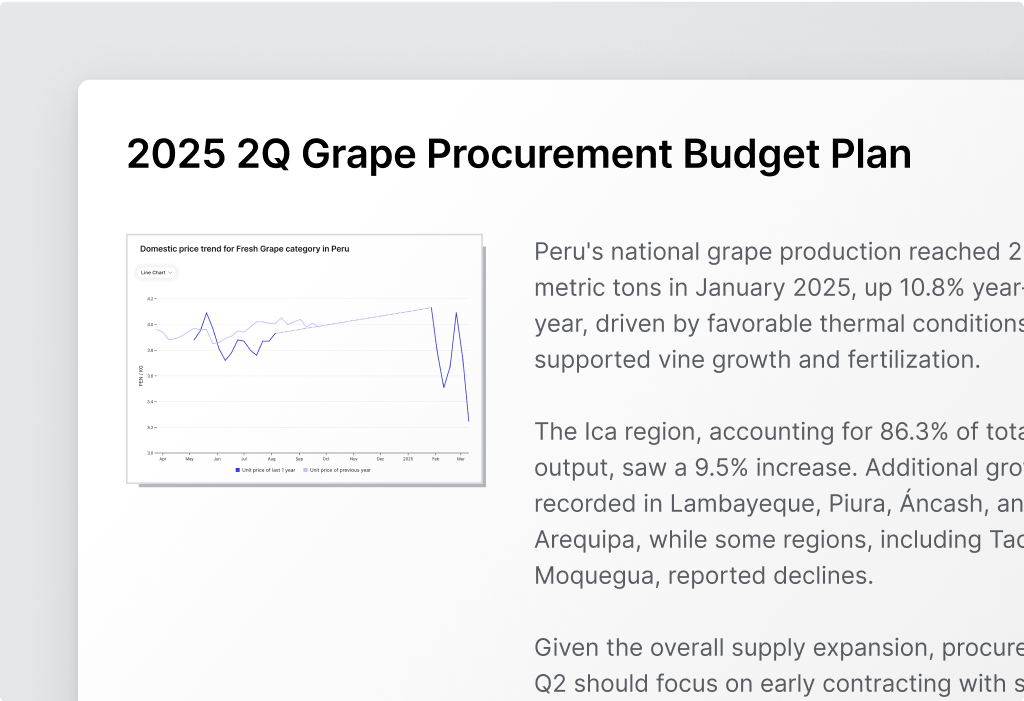Click the 'Apr' label on the x-axis
This screenshot has width=1024, height=701.
(162, 459)
